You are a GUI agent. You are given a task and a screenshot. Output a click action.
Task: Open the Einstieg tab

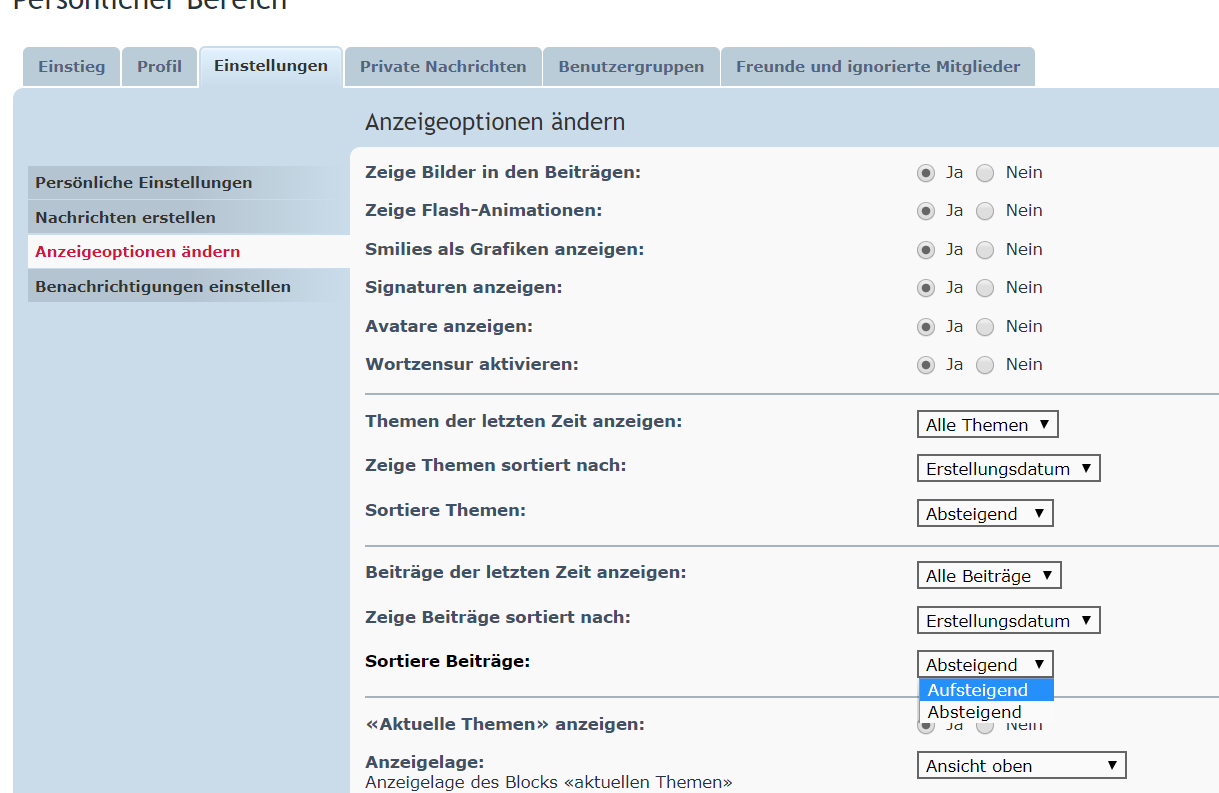(71, 67)
